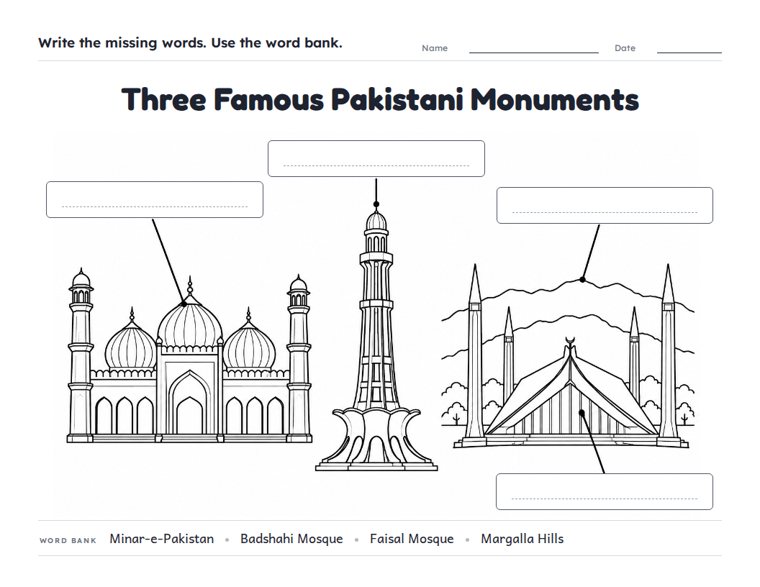
Task: Click the answer box below the tent-shaped mosque
Action: point(604,492)
